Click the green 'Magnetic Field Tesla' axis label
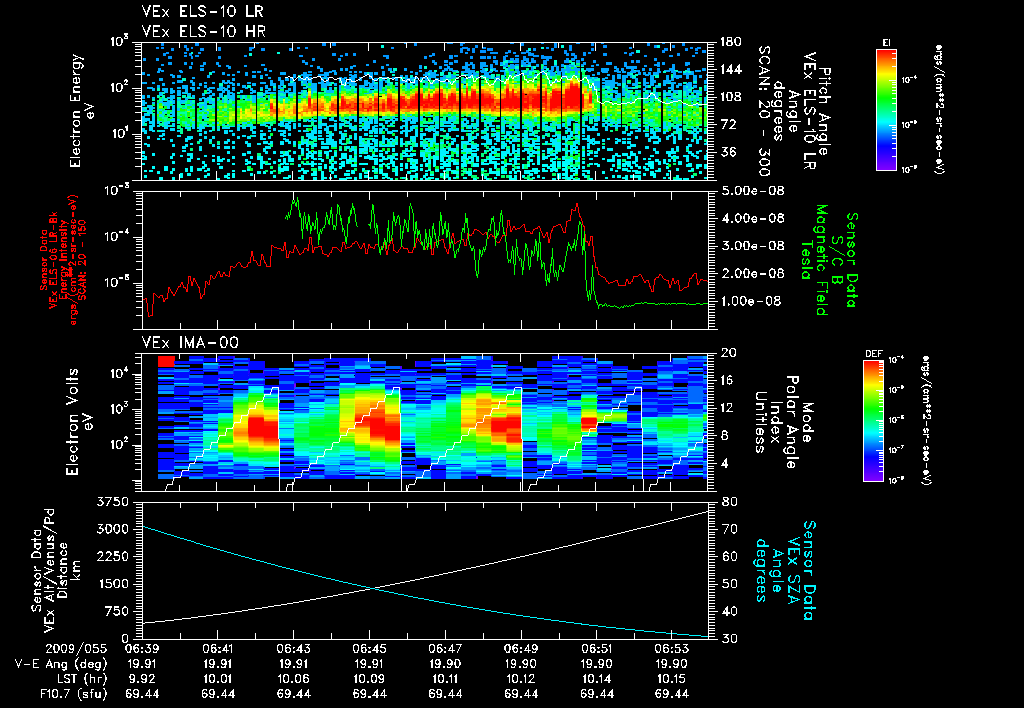The image size is (1024, 708). click(814, 260)
